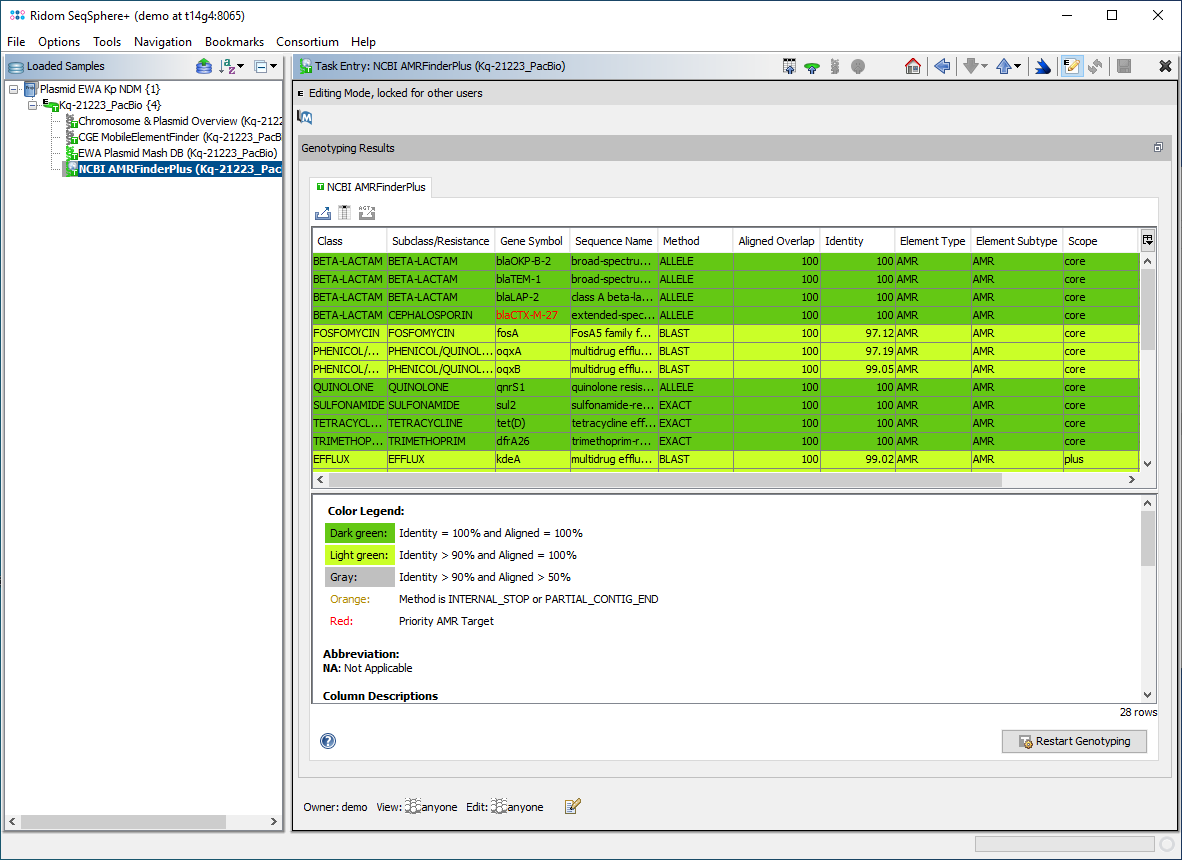
Task: Click the load samples database icon
Action: (203, 66)
